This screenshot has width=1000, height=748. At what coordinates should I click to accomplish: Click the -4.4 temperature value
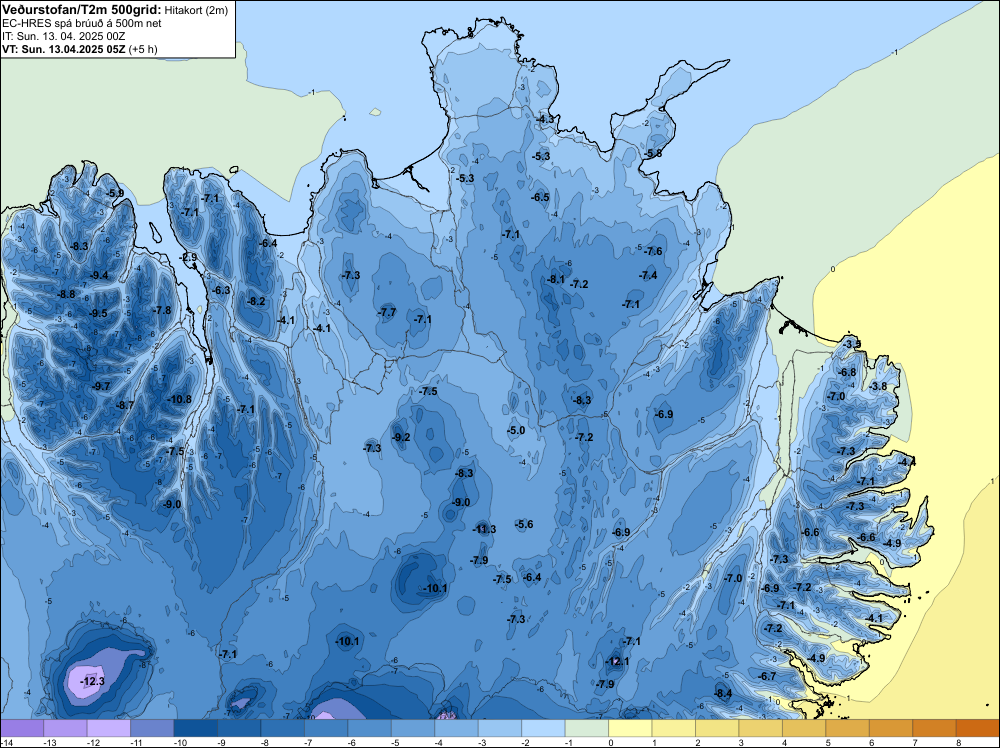(906, 462)
